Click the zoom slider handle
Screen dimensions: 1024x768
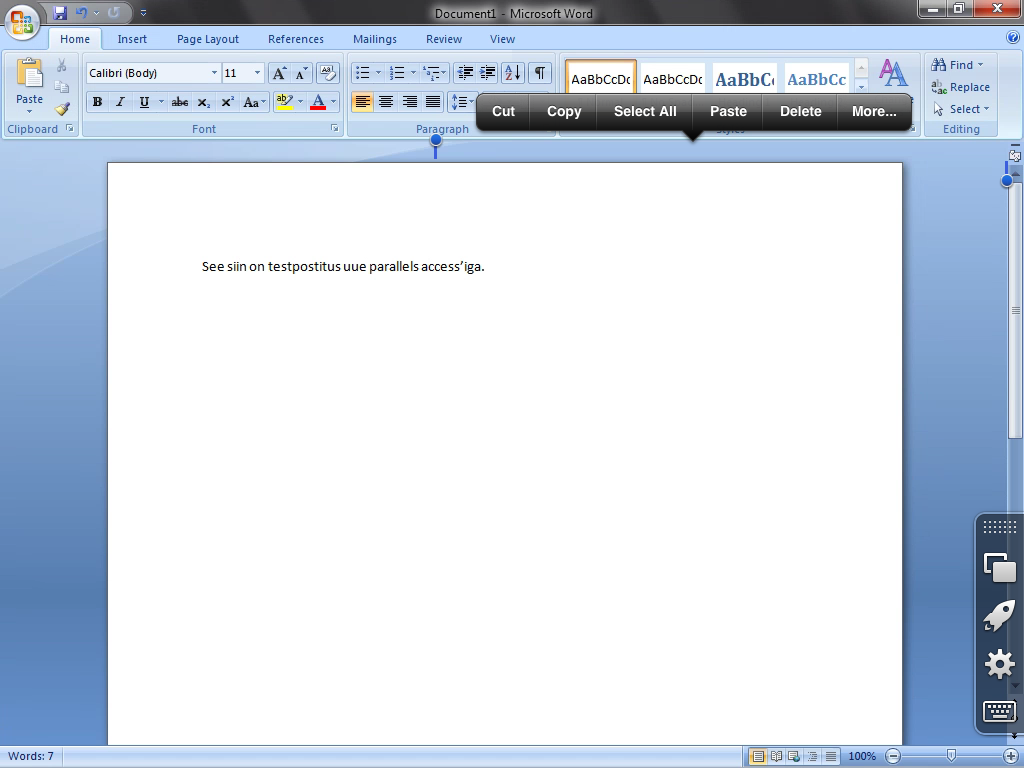(x=951, y=756)
